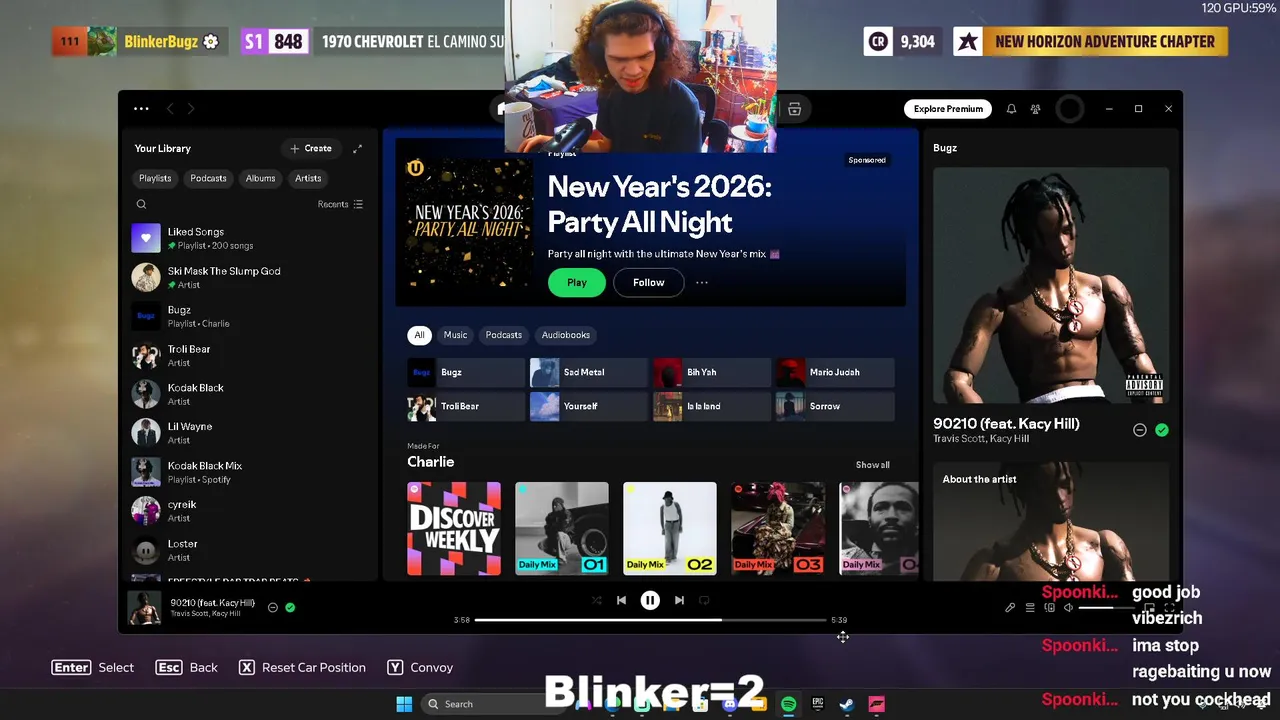Open Daily Mix 02 cover
This screenshot has height=720, width=1280.
670,529
